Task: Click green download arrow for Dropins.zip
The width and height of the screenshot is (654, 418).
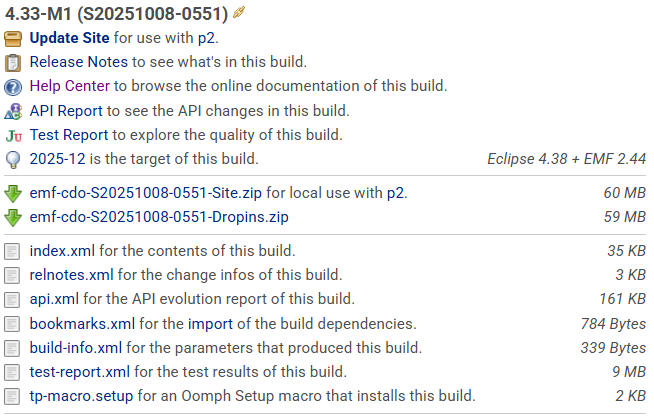Action: click(x=13, y=217)
